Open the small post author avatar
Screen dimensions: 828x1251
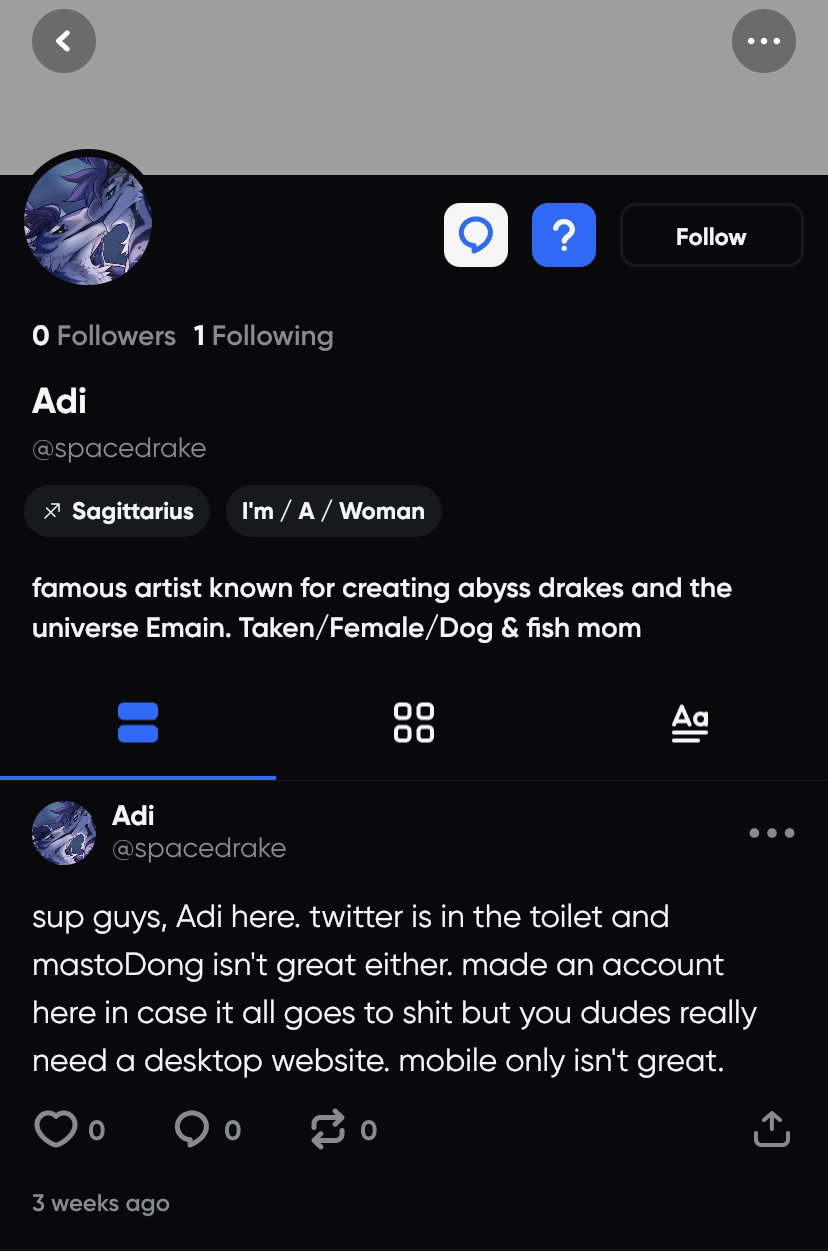click(64, 833)
